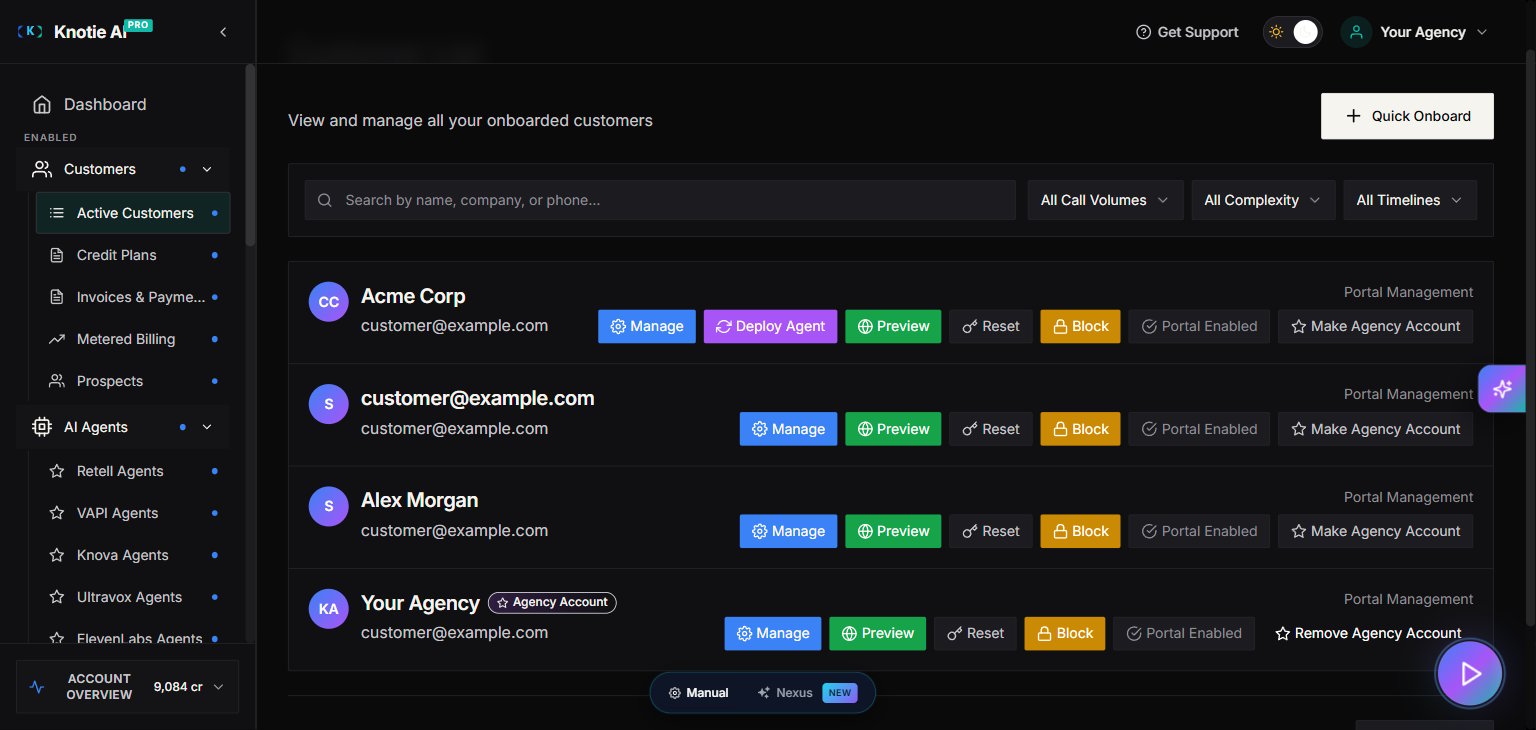The height and width of the screenshot is (730, 1536).
Task: Reset password for Acme Corp
Action: 991,326
